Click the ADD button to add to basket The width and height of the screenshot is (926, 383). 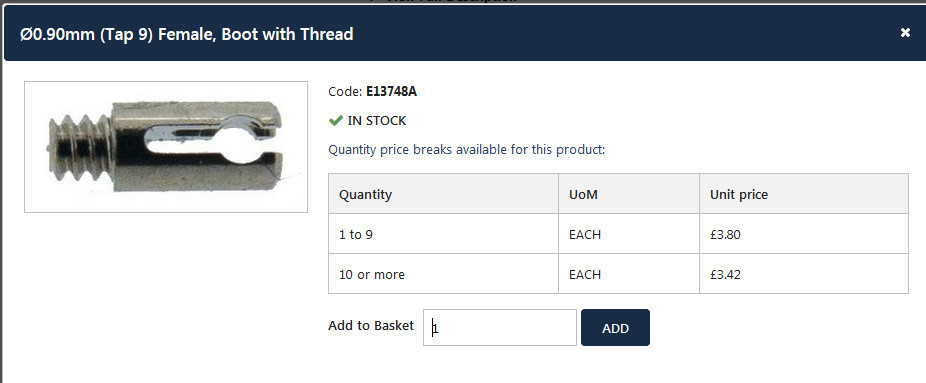click(615, 328)
